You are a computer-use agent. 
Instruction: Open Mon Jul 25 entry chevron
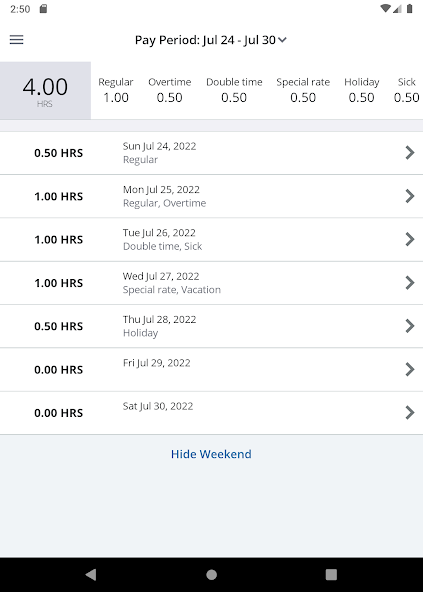410,196
